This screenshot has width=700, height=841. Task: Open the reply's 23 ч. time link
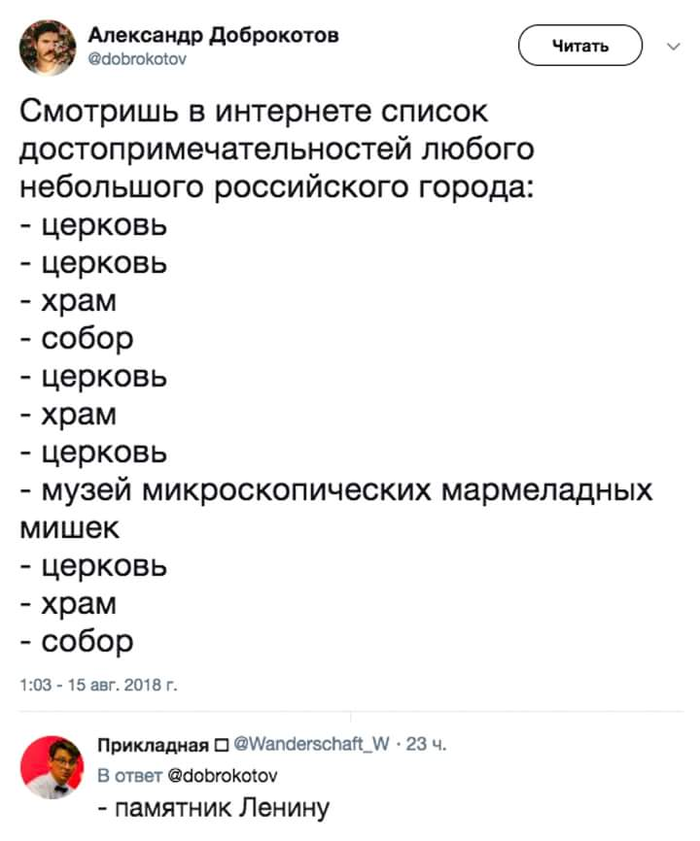(426, 744)
